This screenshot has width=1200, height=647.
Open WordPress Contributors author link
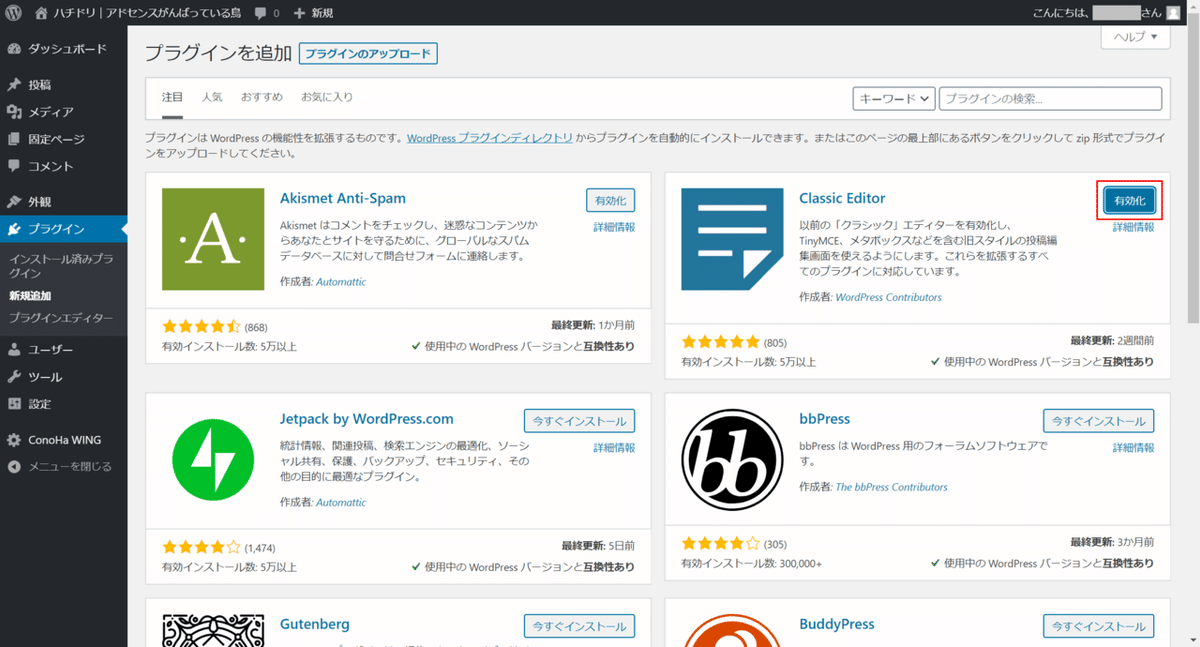coord(888,297)
